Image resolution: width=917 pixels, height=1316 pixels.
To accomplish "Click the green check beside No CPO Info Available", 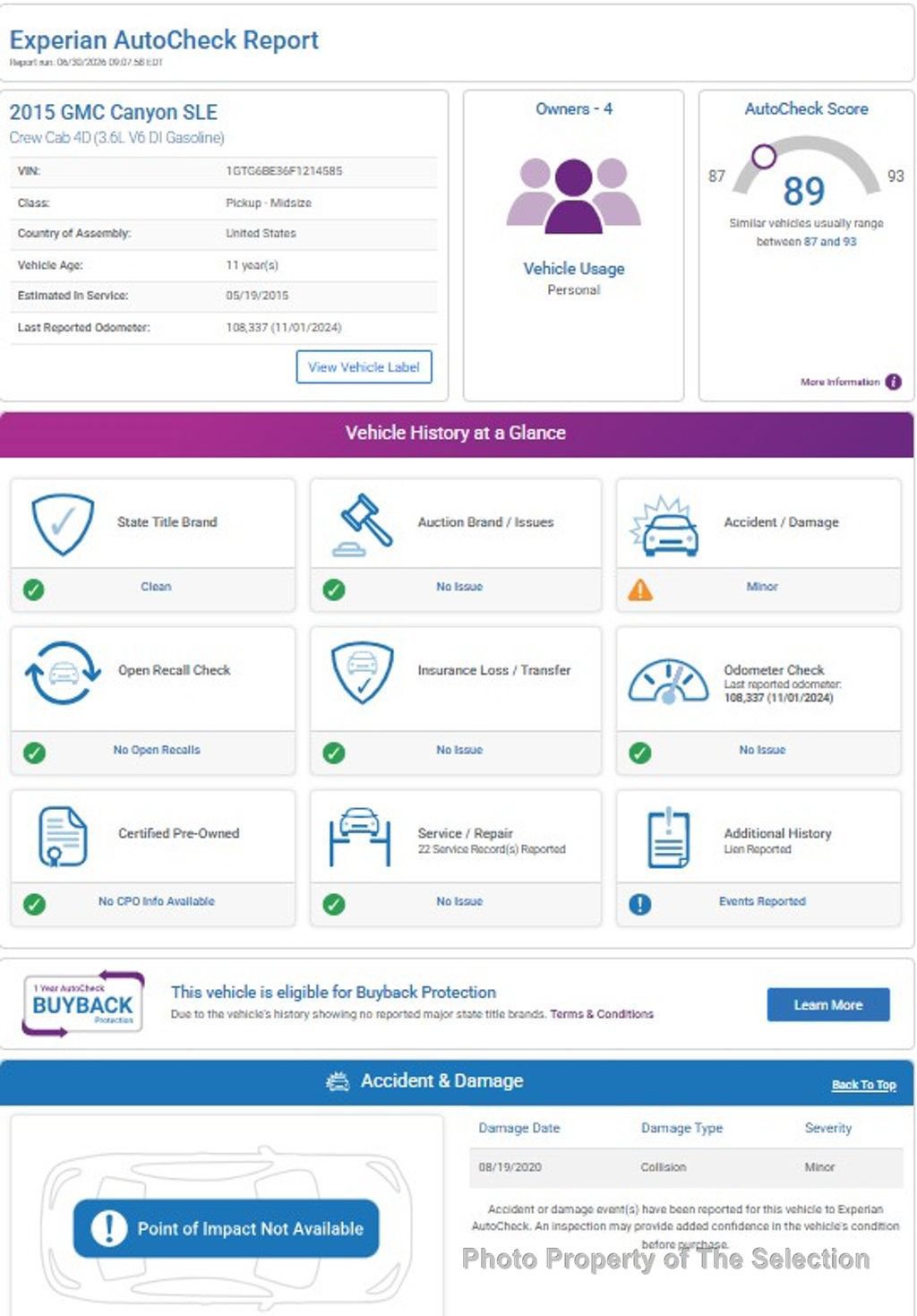I will [34, 904].
